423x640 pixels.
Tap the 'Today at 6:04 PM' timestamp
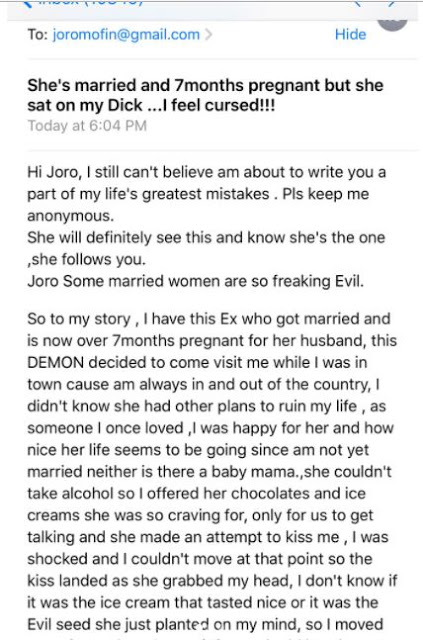click(87, 126)
